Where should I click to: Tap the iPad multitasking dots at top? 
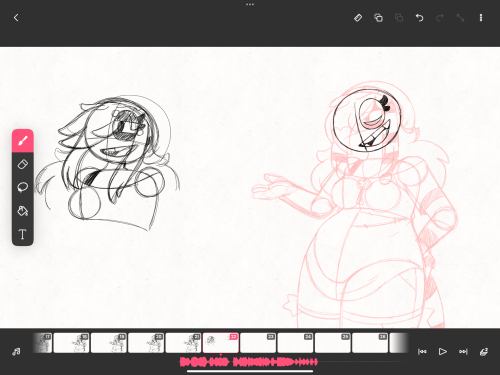[x=250, y=4]
